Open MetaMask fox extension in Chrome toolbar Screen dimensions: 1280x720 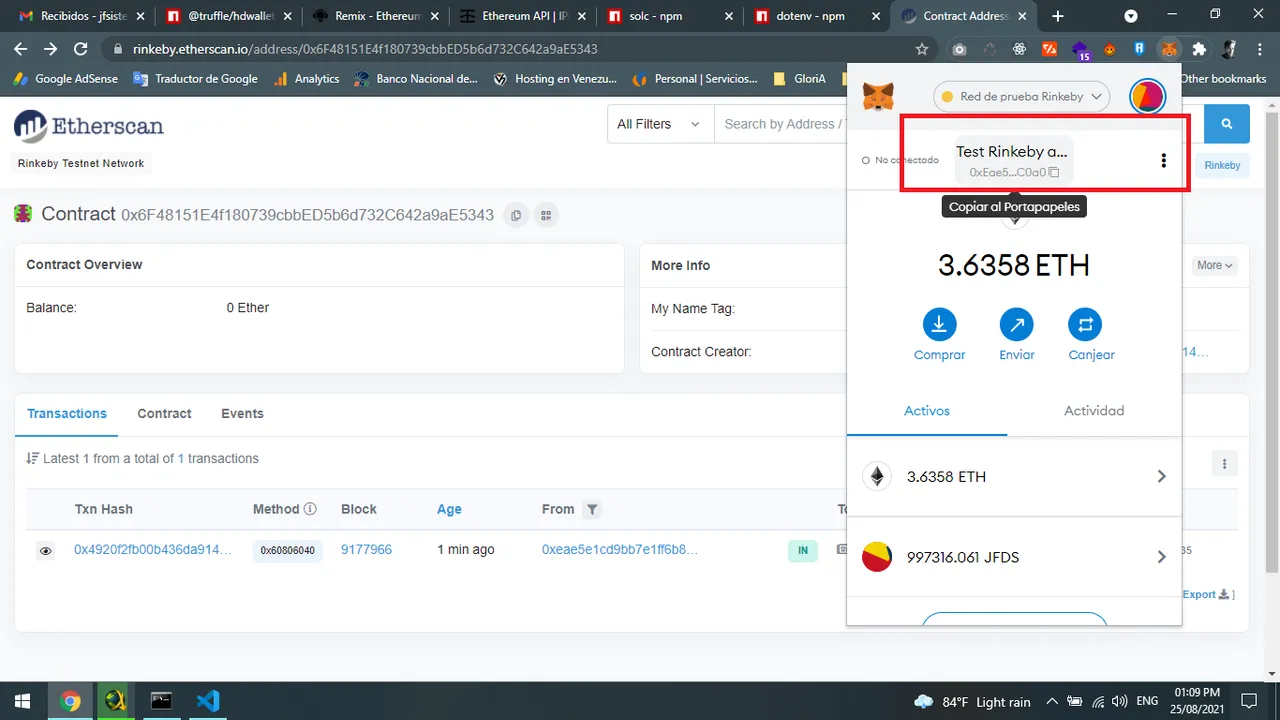pyautogui.click(x=1169, y=49)
